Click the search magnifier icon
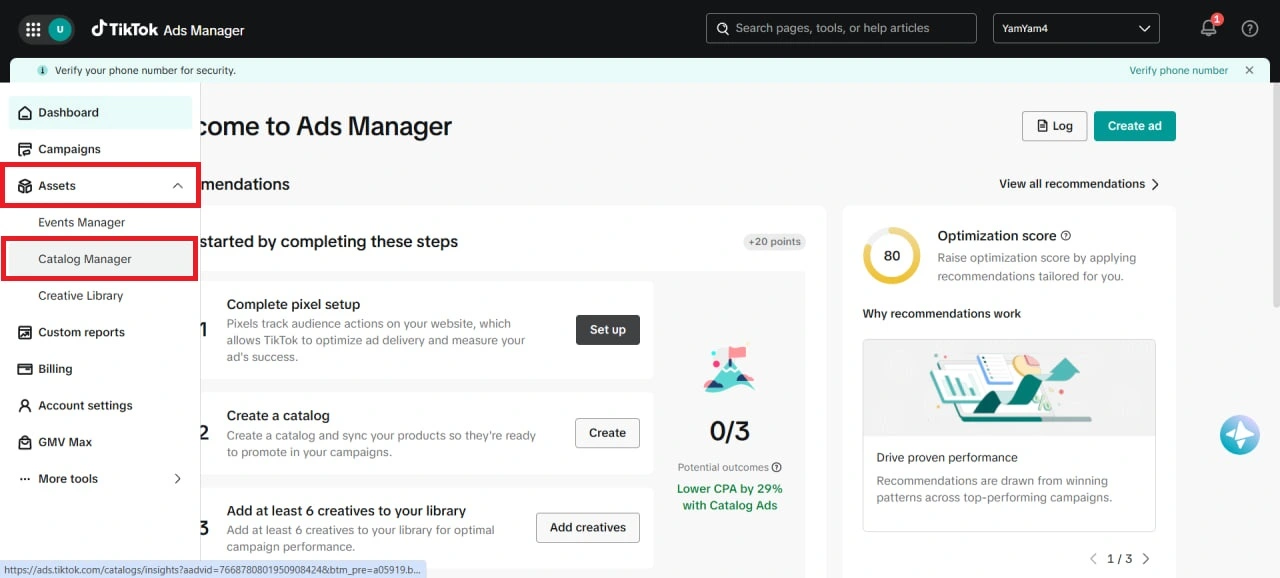Screen dimensions: 1280x578 [722, 28]
